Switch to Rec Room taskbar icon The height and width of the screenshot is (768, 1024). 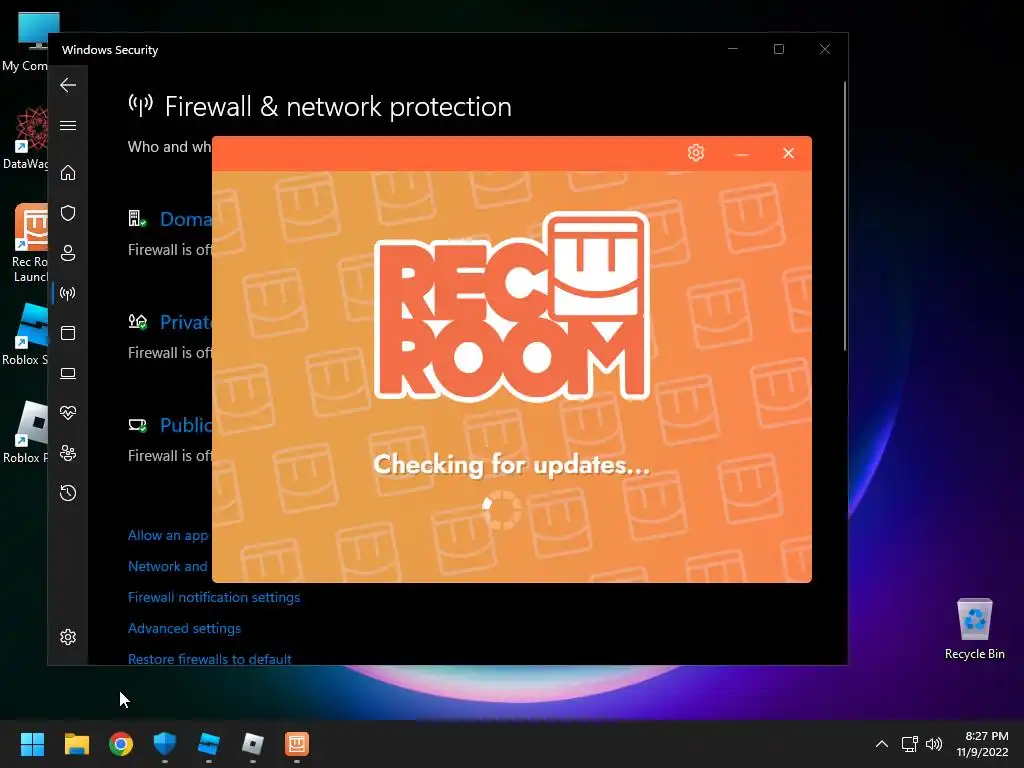click(x=297, y=744)
